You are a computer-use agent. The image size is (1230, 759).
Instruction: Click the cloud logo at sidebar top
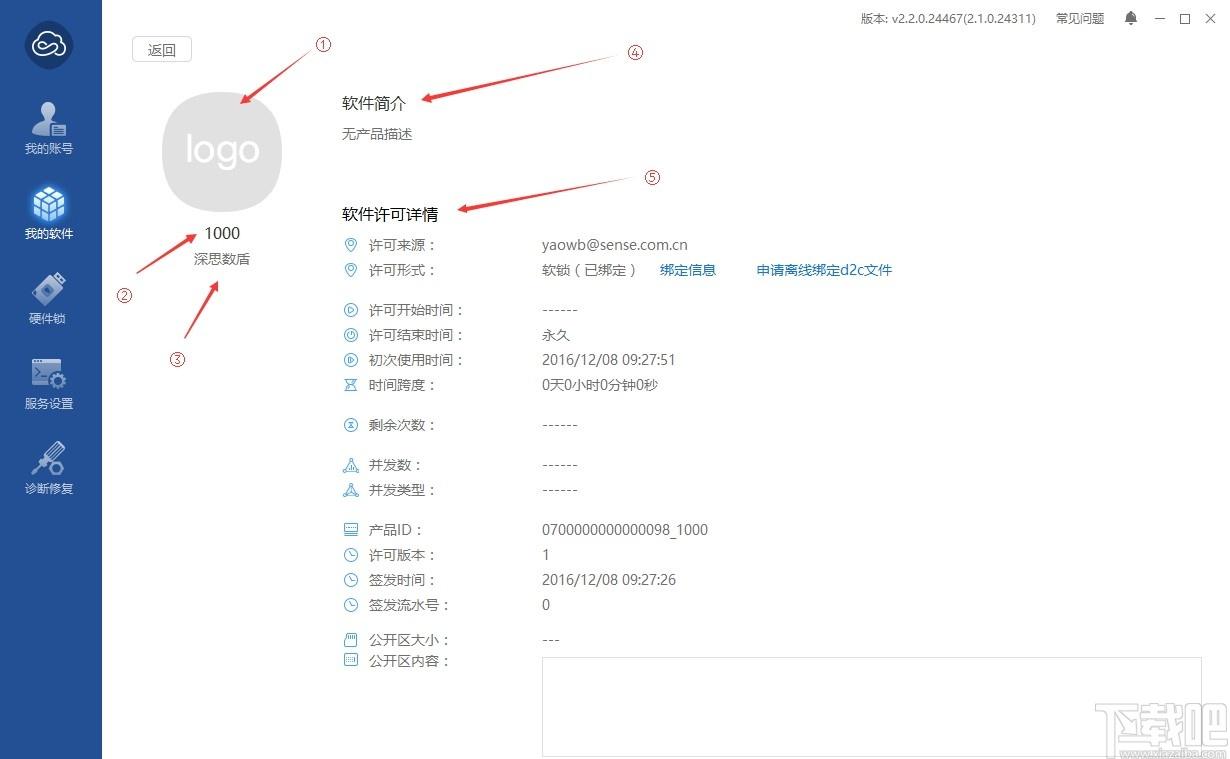click(49, 45)
